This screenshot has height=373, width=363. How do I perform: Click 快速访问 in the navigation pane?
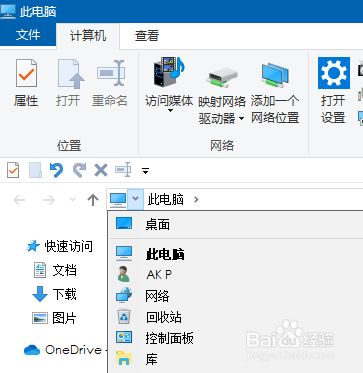pyautogui.click(x=68, y=247)
